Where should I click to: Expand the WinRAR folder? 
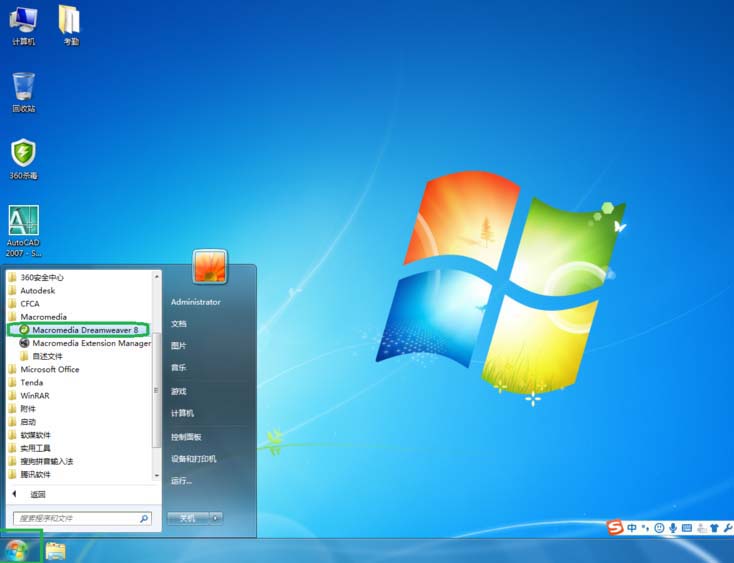click(29, 395)
